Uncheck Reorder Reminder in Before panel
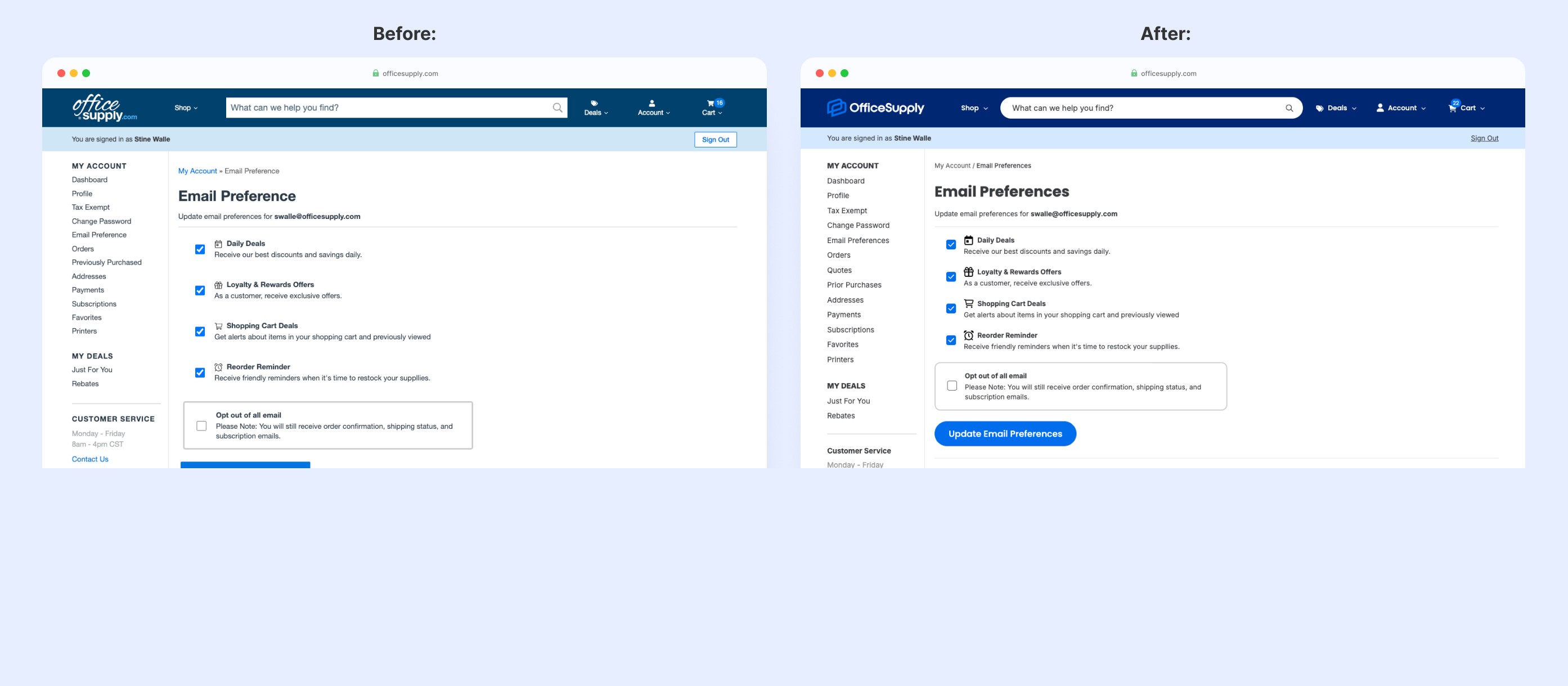The height and width of the screenshot is (686, 1568). pyautogui.click(x=200, y=373)
